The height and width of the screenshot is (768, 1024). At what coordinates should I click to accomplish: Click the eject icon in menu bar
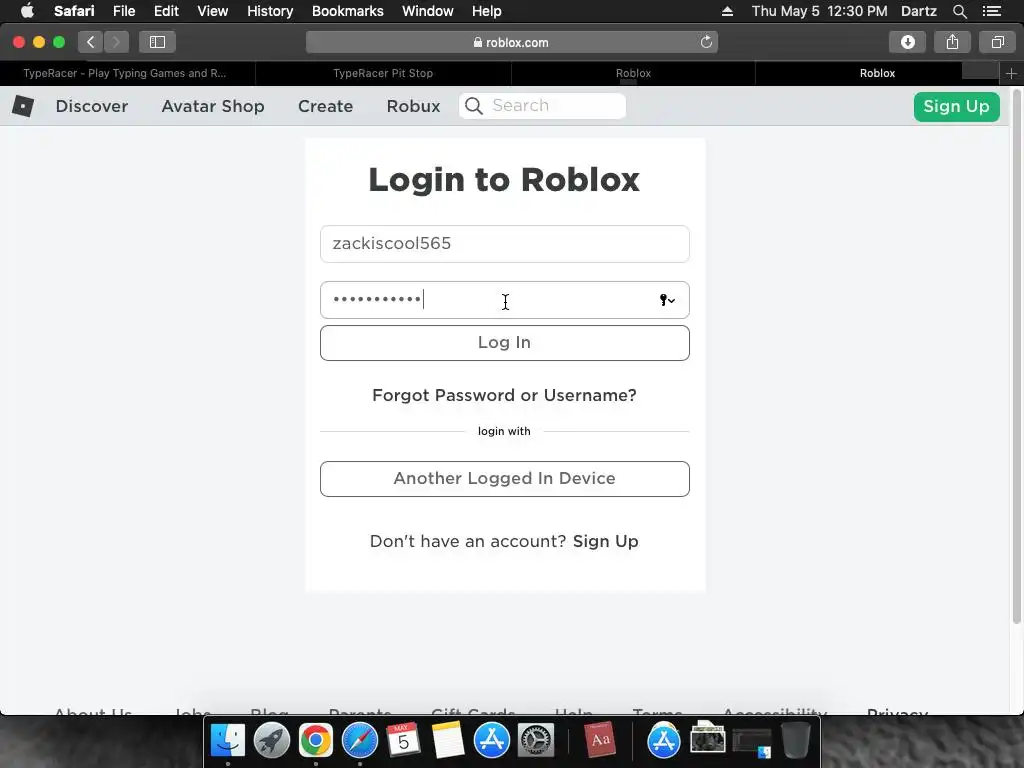pyautogui.click(x=728, y=11)
